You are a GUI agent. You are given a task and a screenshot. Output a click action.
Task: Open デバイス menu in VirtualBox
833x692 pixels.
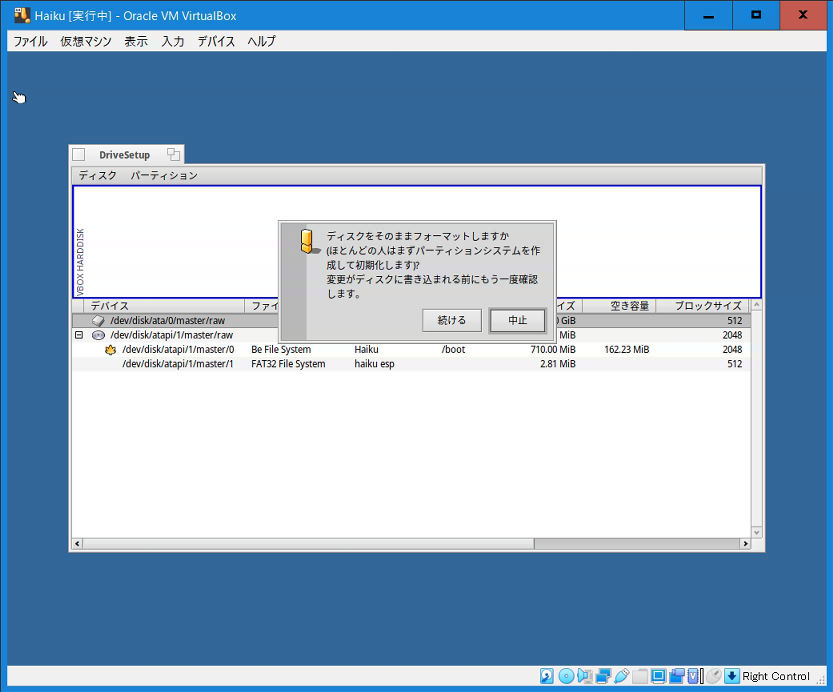(x=216, y=41)
